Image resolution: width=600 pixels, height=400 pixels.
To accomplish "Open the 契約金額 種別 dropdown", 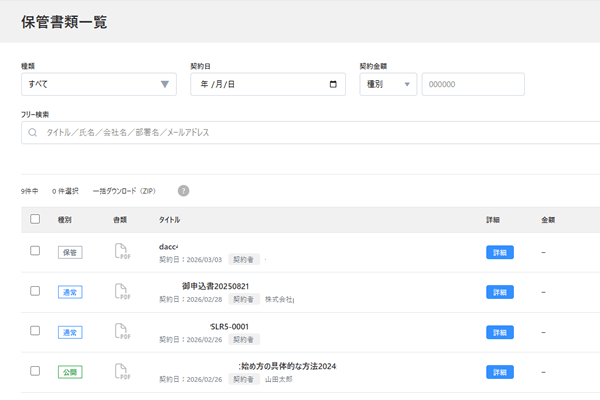I will point(388,84).
